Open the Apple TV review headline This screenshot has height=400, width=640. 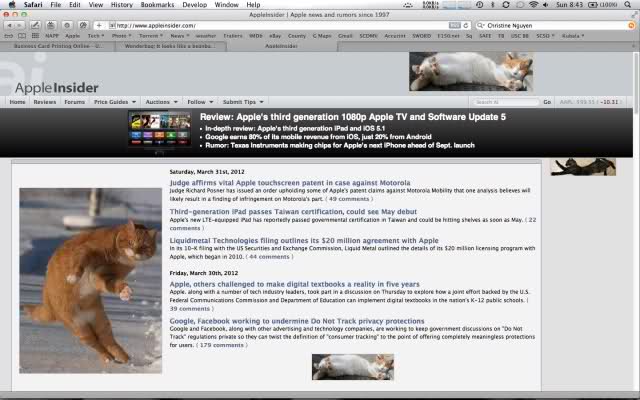353,117
